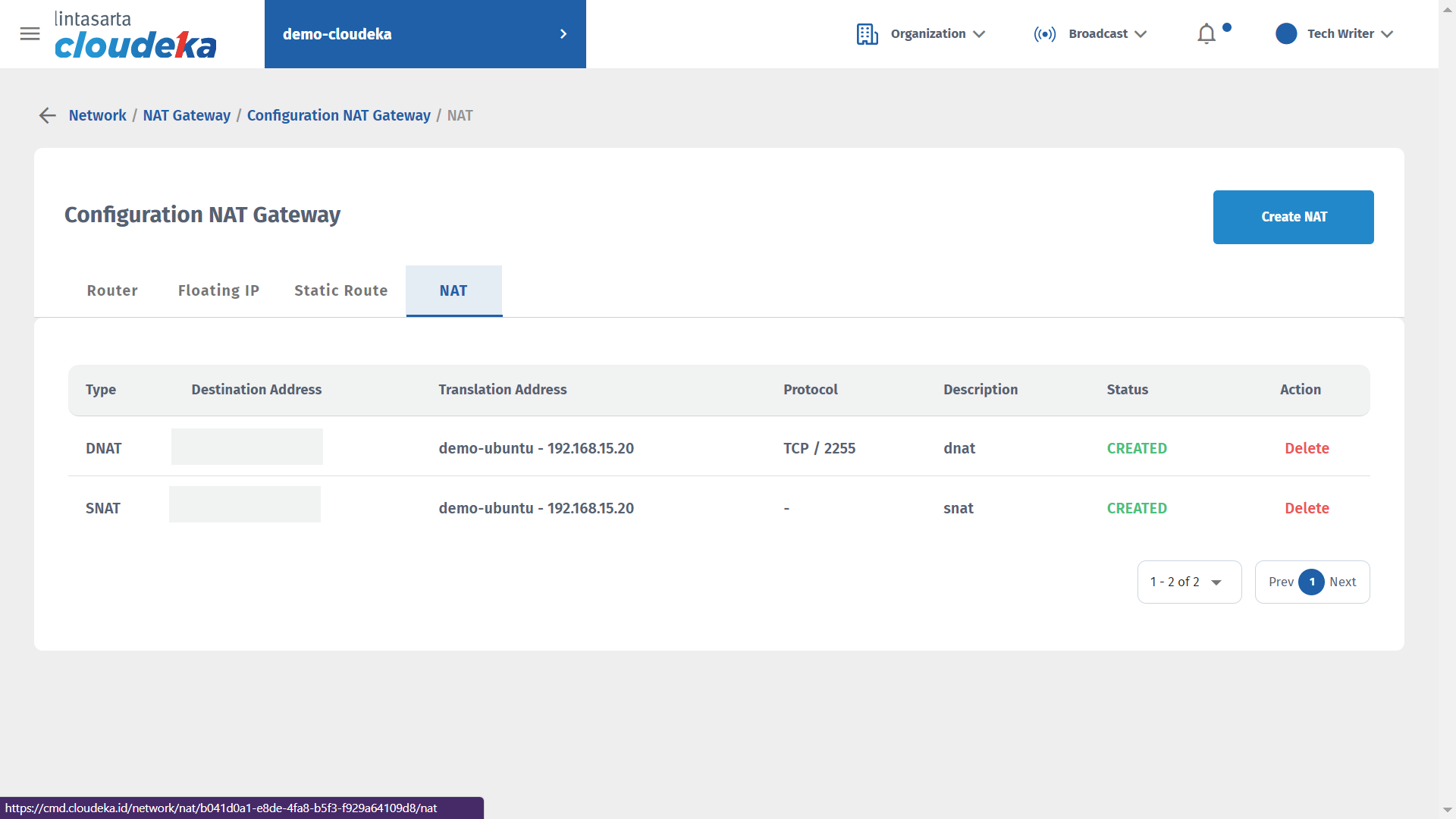
Task: Click the Create NAT button
Action: click(1293, 217)
